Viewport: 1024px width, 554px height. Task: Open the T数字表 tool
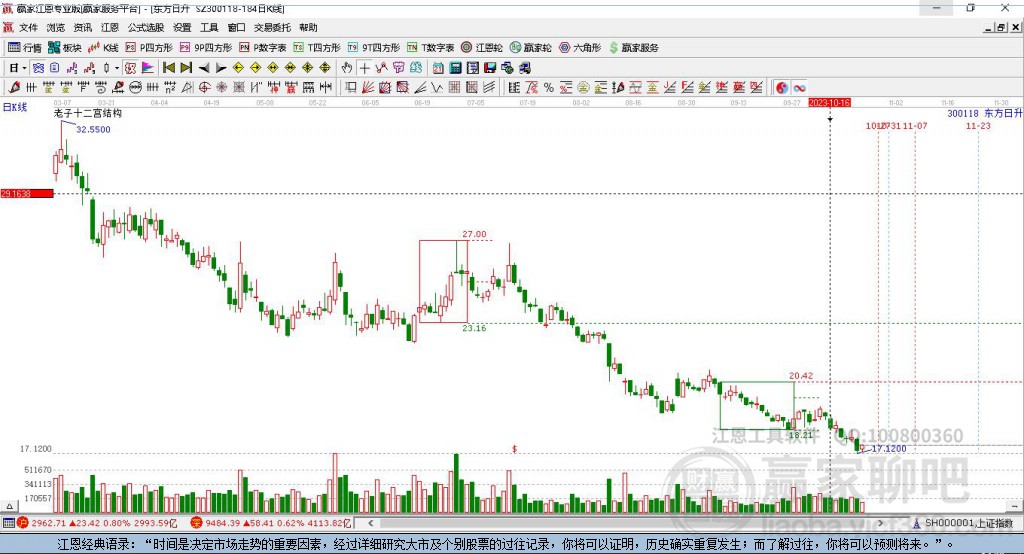[430, 48]
